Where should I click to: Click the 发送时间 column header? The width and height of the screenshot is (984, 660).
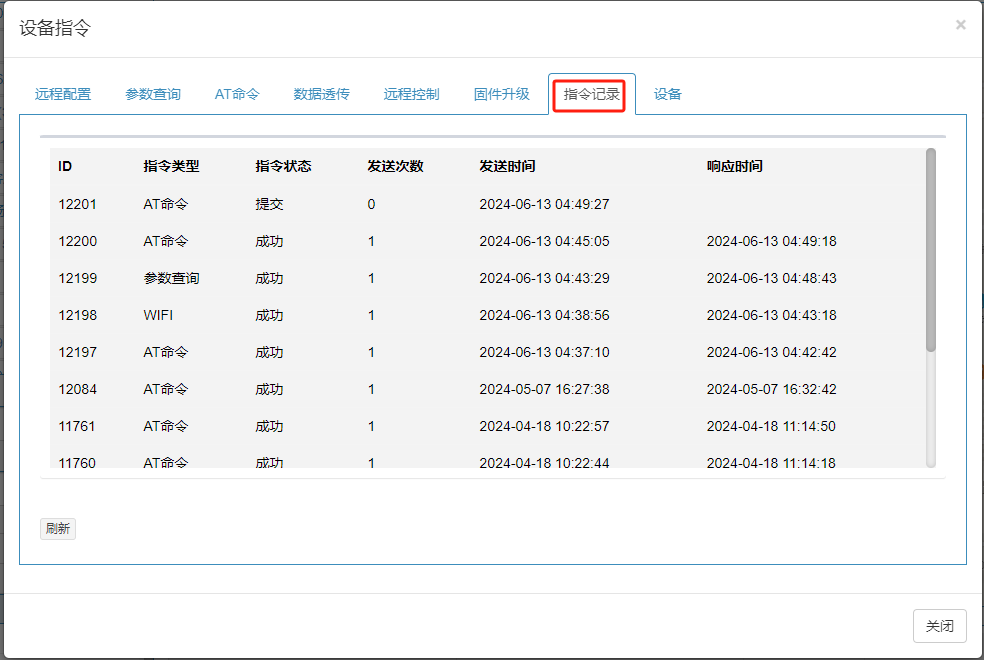[x=507, y=166]
